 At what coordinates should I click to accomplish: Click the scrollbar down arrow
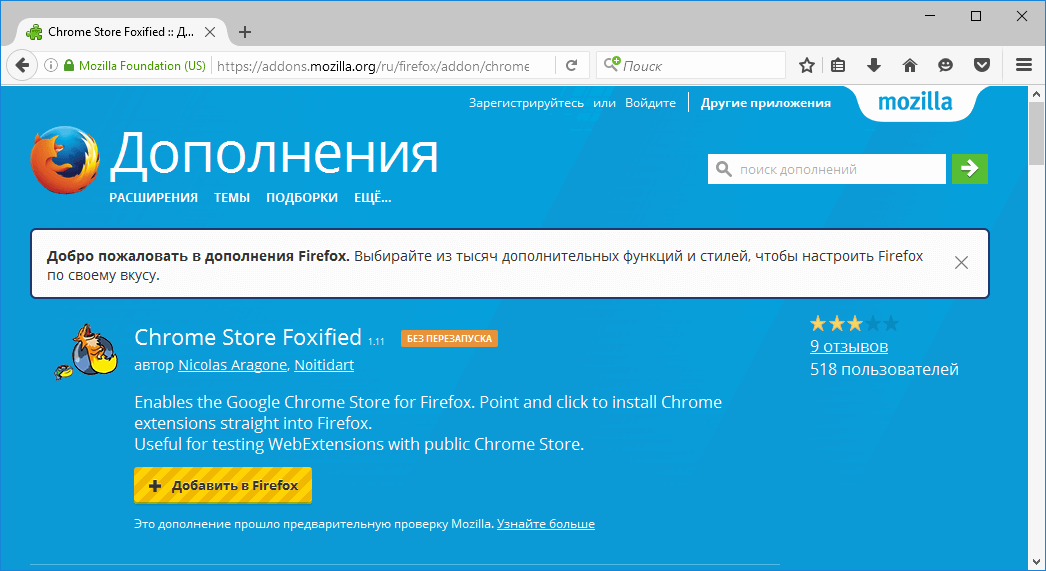point(1036,562)
